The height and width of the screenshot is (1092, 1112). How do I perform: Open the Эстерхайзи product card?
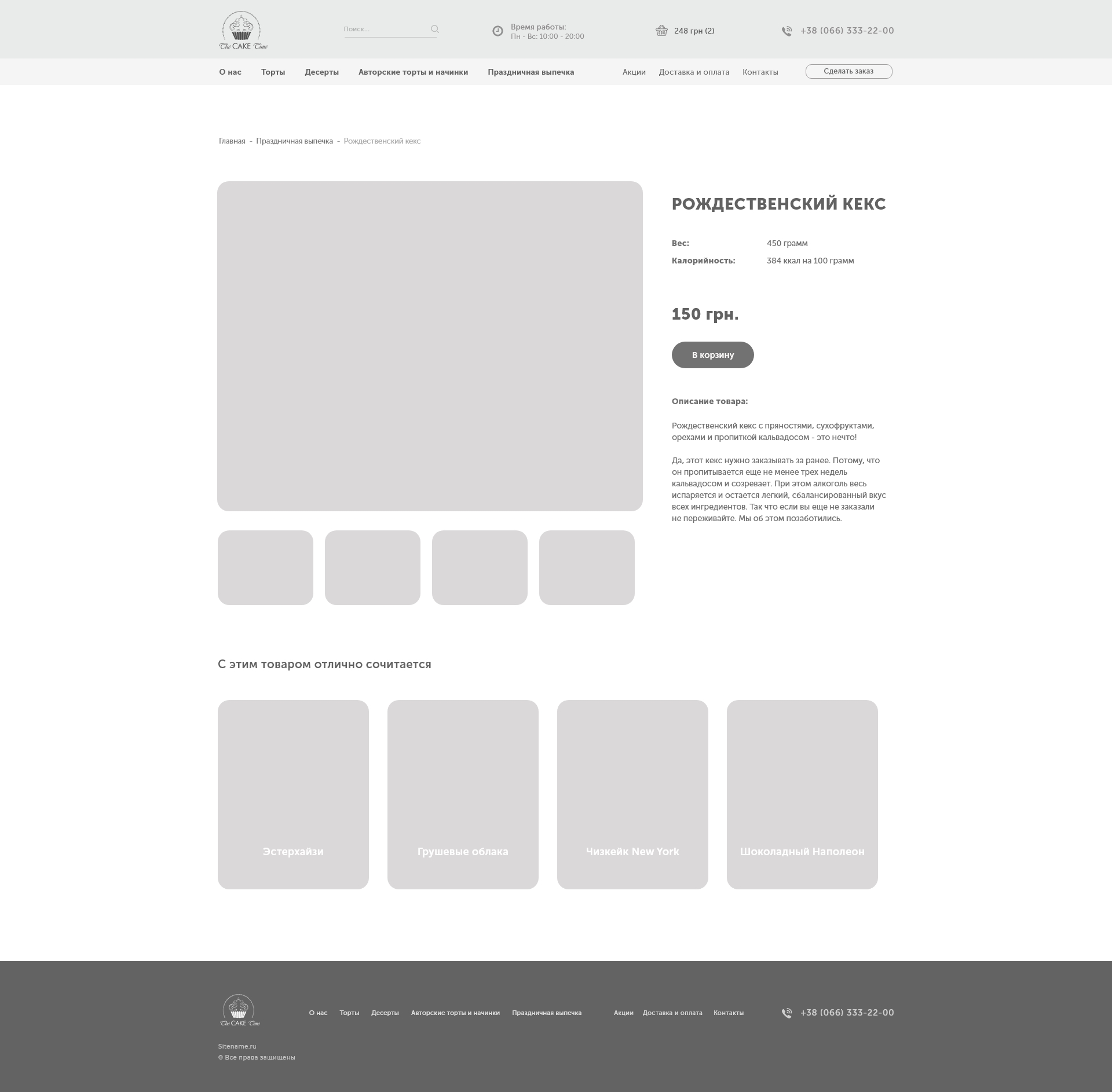pos(293,794)
